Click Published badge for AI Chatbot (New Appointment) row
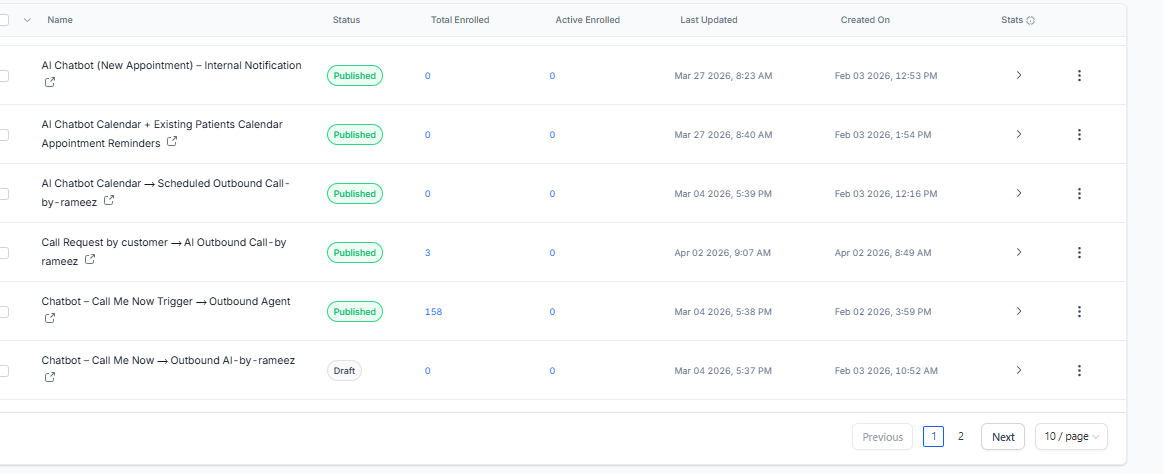Image resolution: width=1163 pixels, height=474 pixels. coord(355,76)
